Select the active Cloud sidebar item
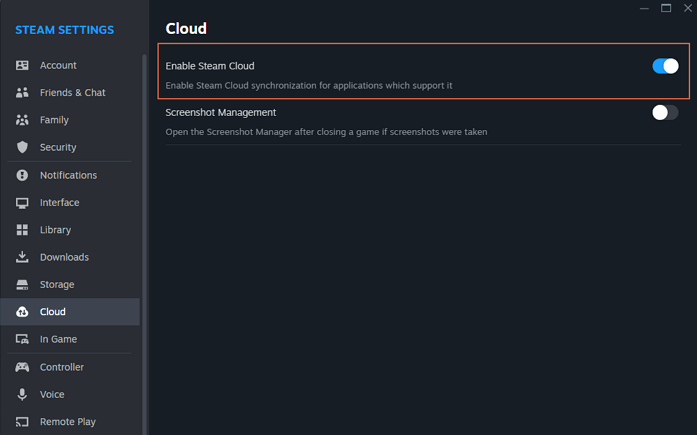Image resolution: width=697 pixels, height=435 pixels. [x=52, y=312]
